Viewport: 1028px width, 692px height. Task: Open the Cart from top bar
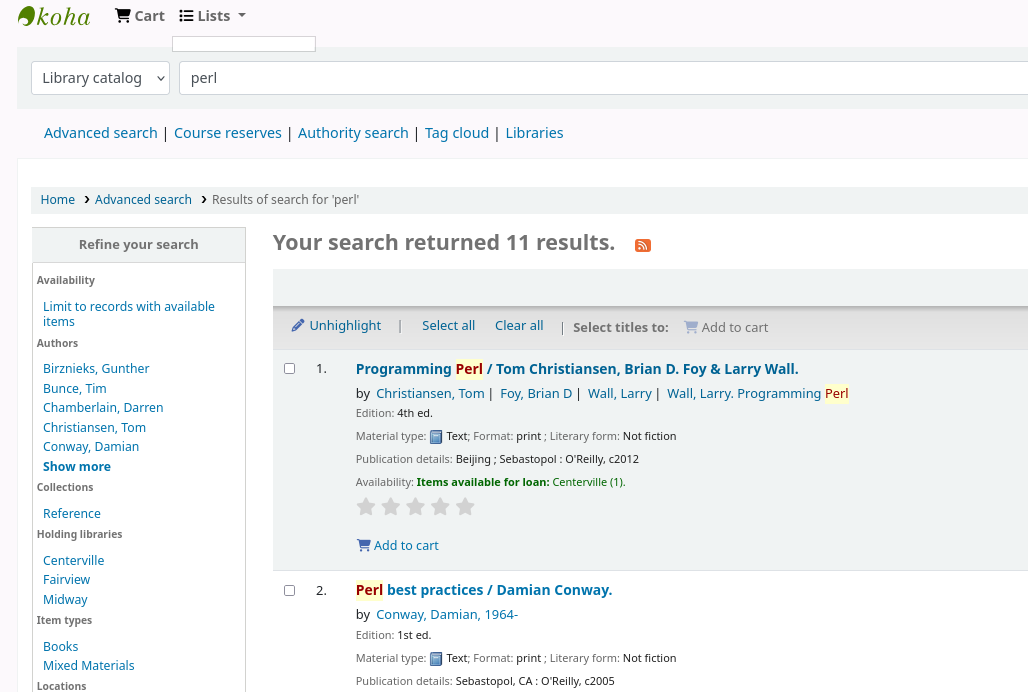click(140, 16)
